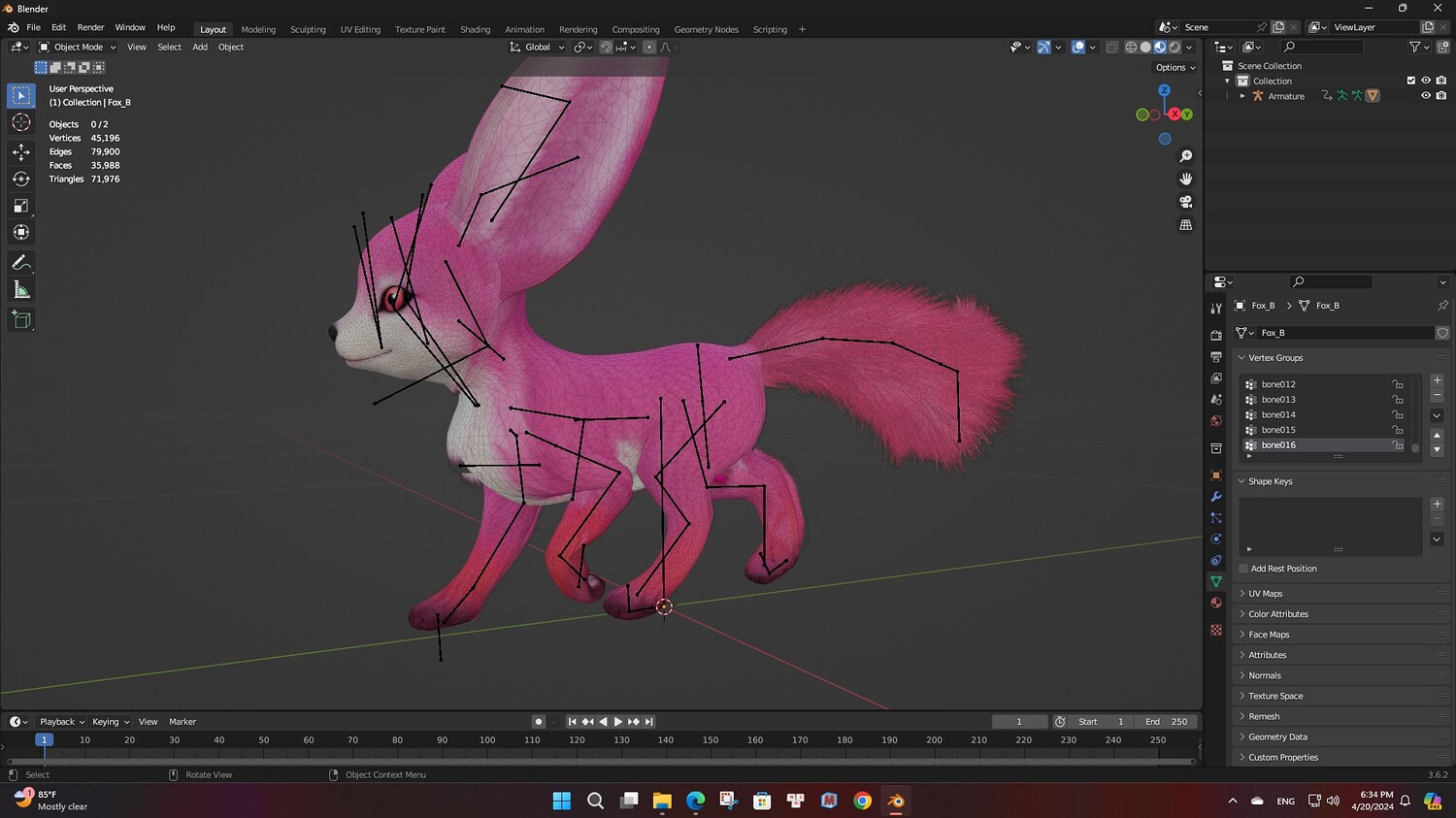Add a new vertex group with plus
Screen dimensions: 1456x818
pyautogui.click(x=1437, y=380)
